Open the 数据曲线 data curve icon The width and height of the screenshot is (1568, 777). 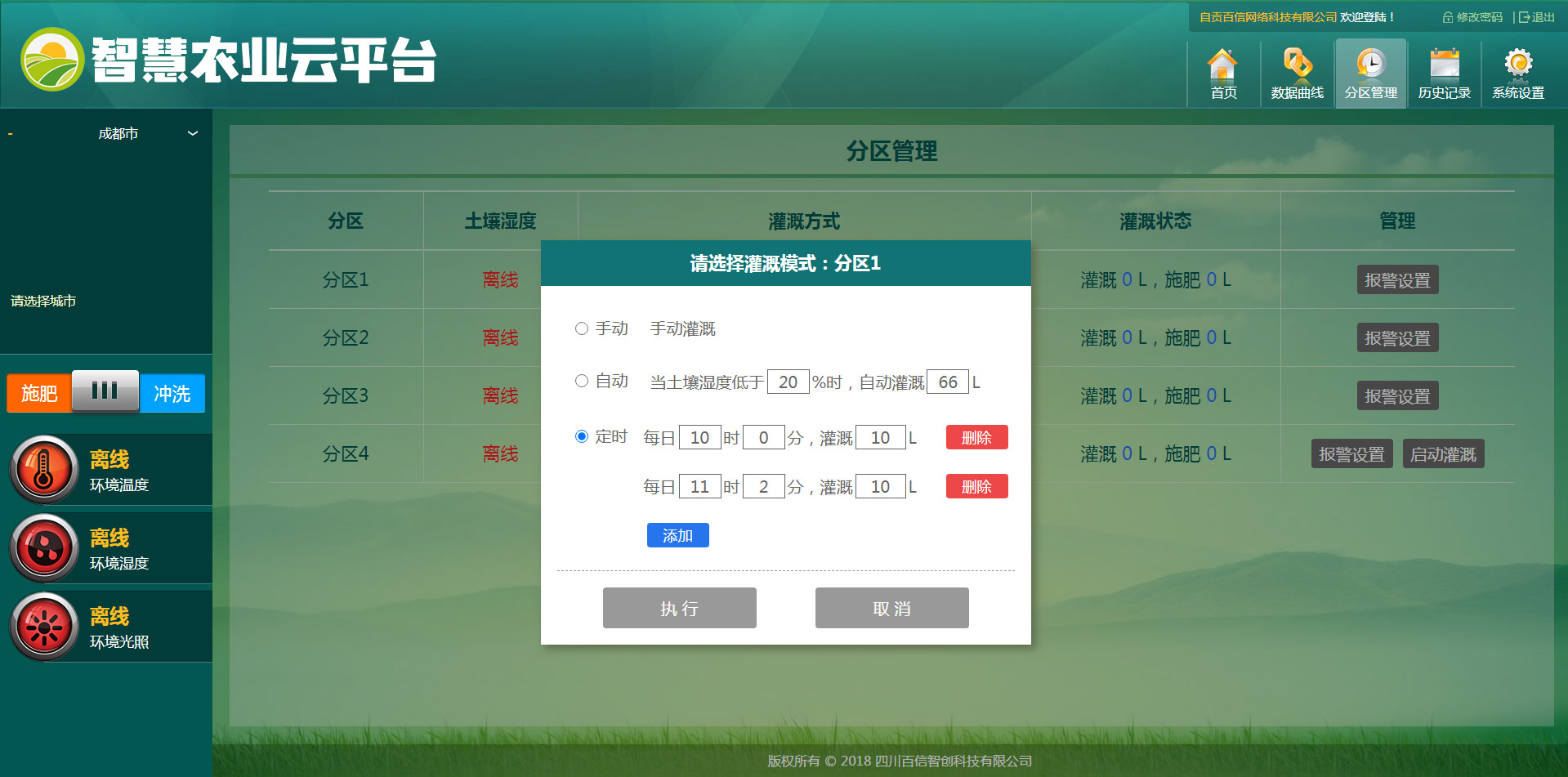pyautogui.click(x=1297, y=74)
